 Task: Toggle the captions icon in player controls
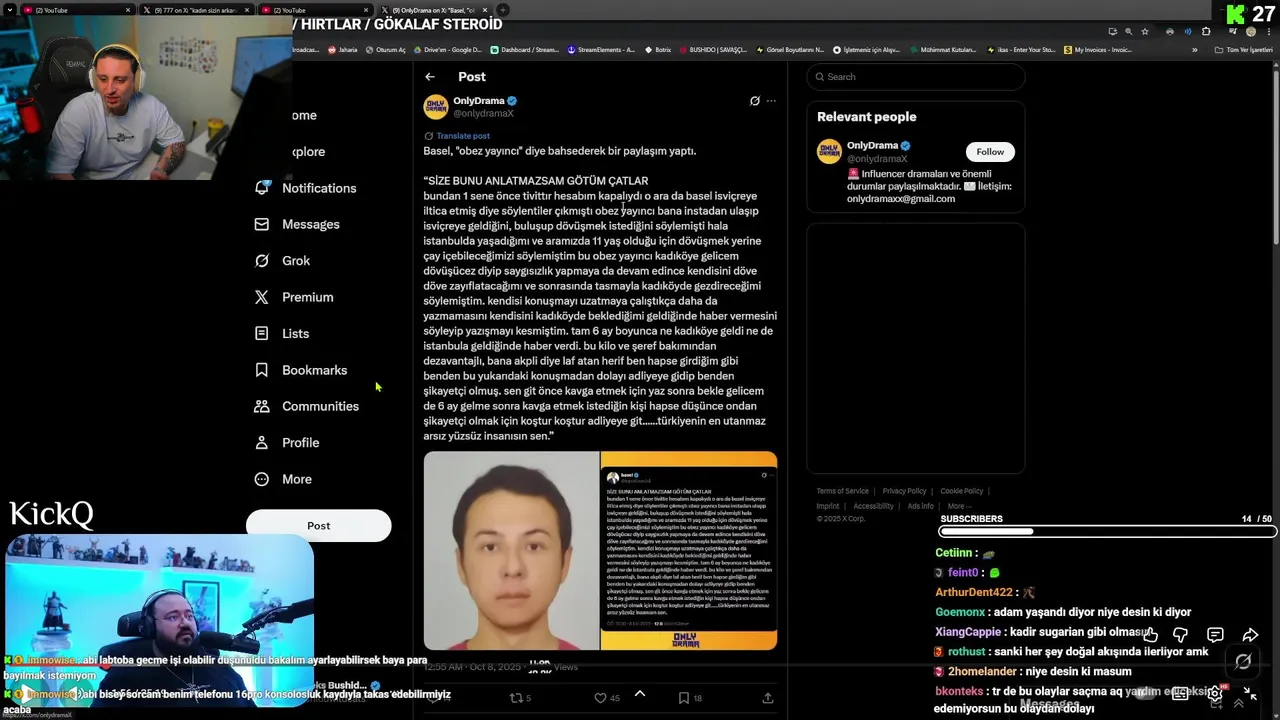1180,693
